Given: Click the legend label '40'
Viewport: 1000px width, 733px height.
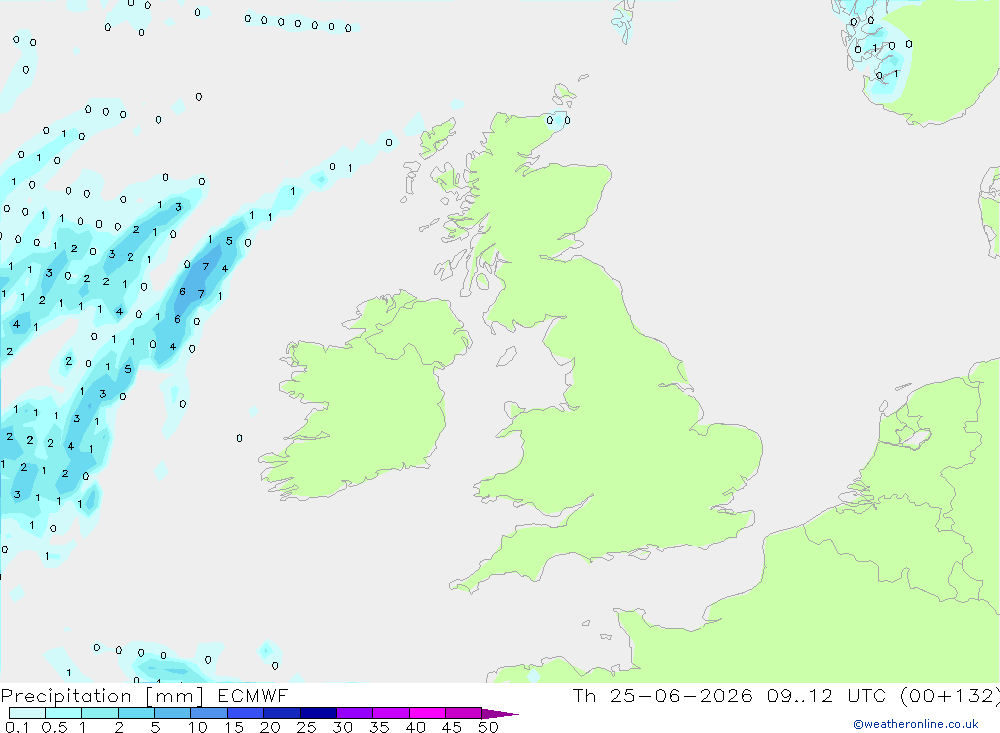Looking at the screenshot, I should pos(416,727).
